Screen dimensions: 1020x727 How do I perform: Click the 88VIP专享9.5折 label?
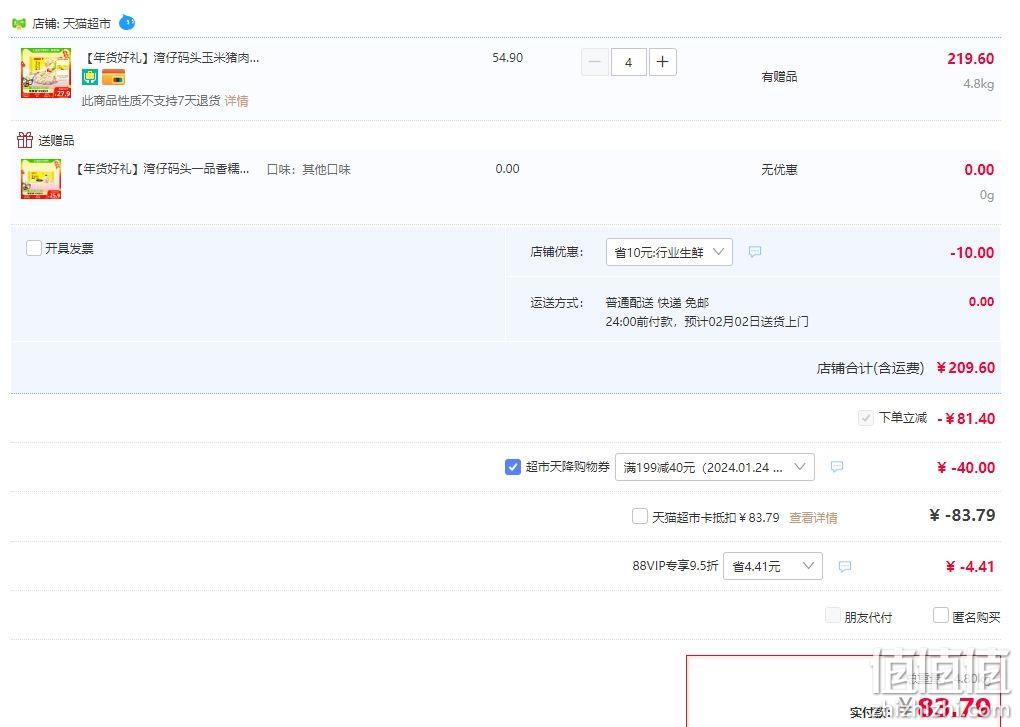pyautogui.click(x=675, y=566)
